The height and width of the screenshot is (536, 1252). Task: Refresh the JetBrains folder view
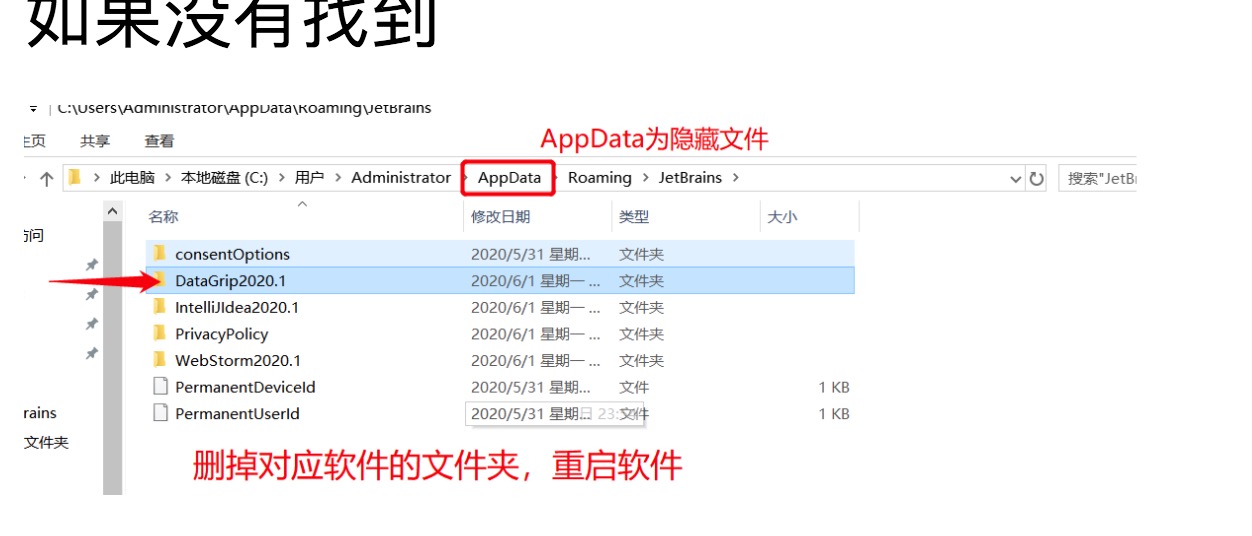1037,179
